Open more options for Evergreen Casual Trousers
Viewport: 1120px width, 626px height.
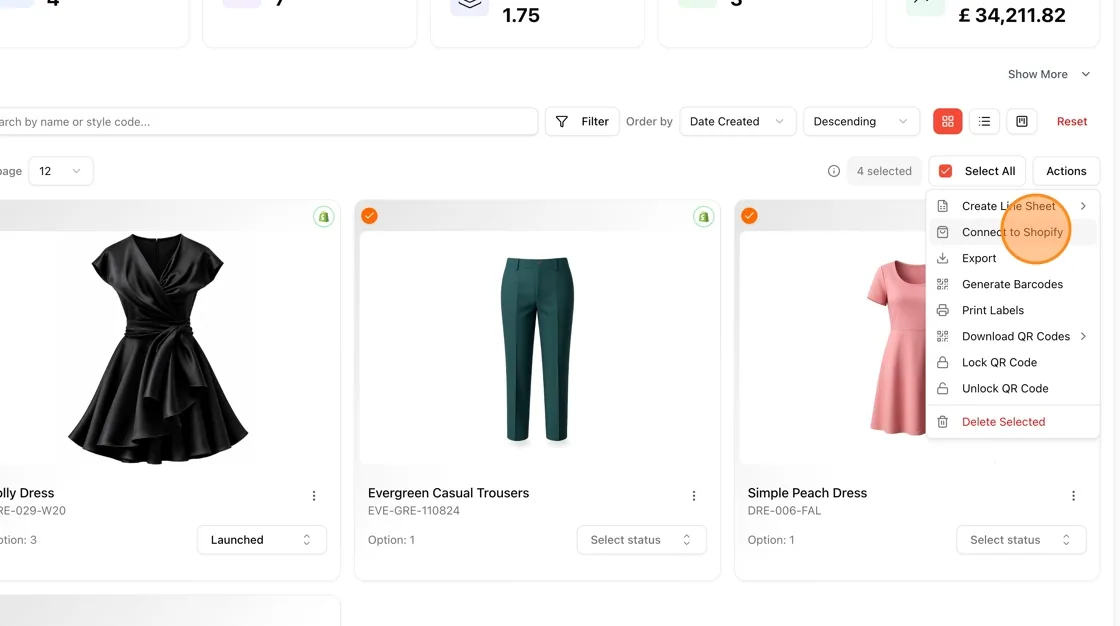694,496
